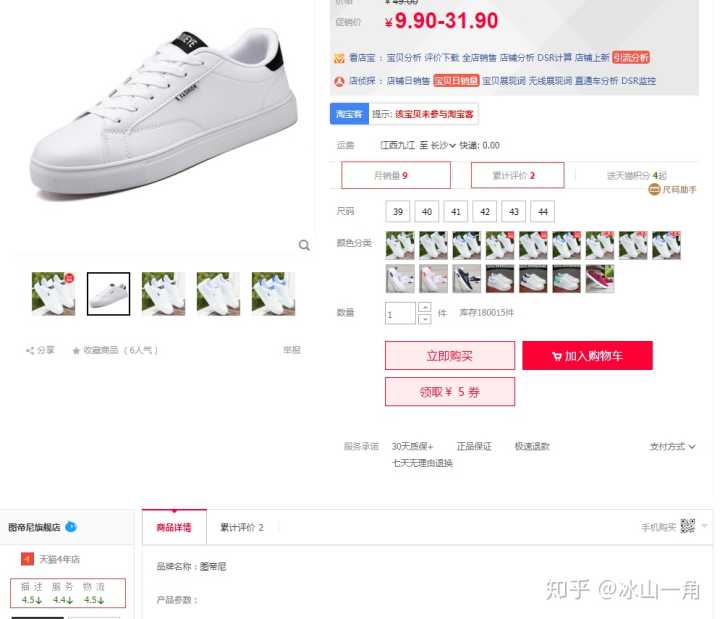Click the share icon below thumbnails

pyautogui.click(x=30, y=351)
